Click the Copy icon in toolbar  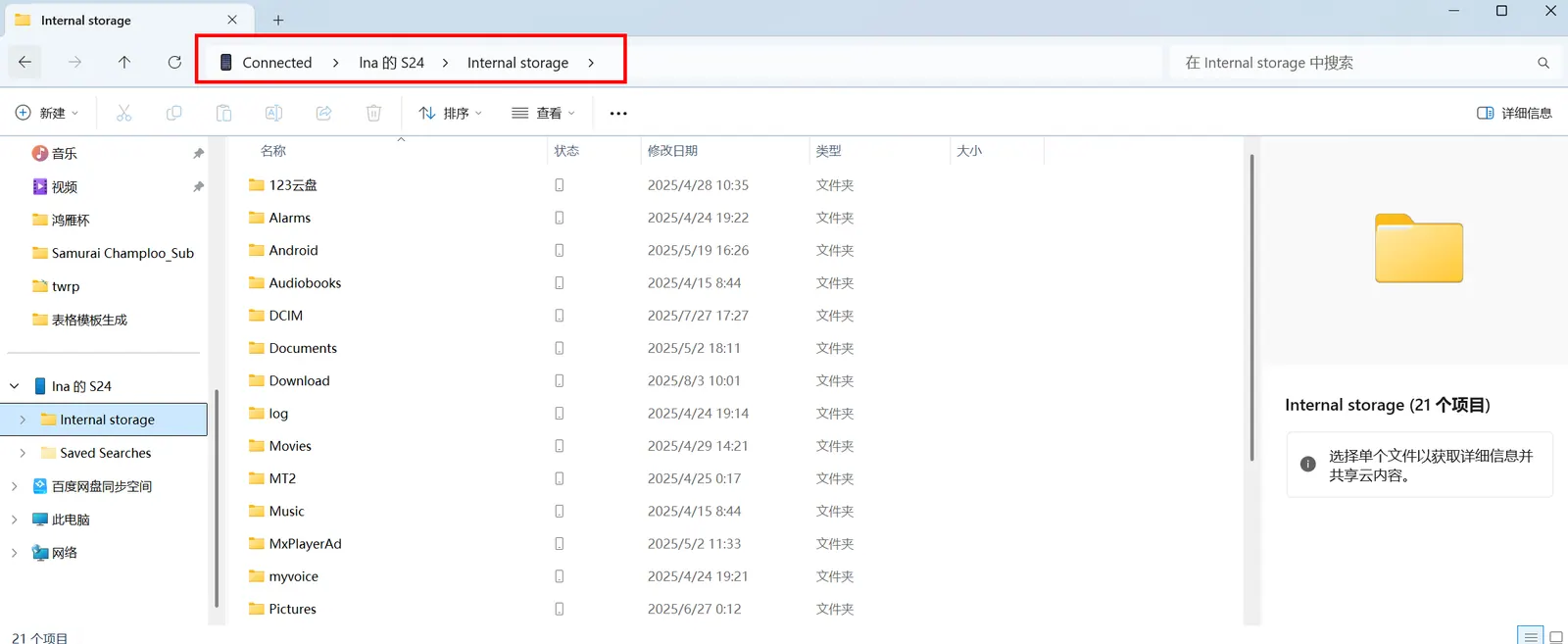click(x=173, y=114)
